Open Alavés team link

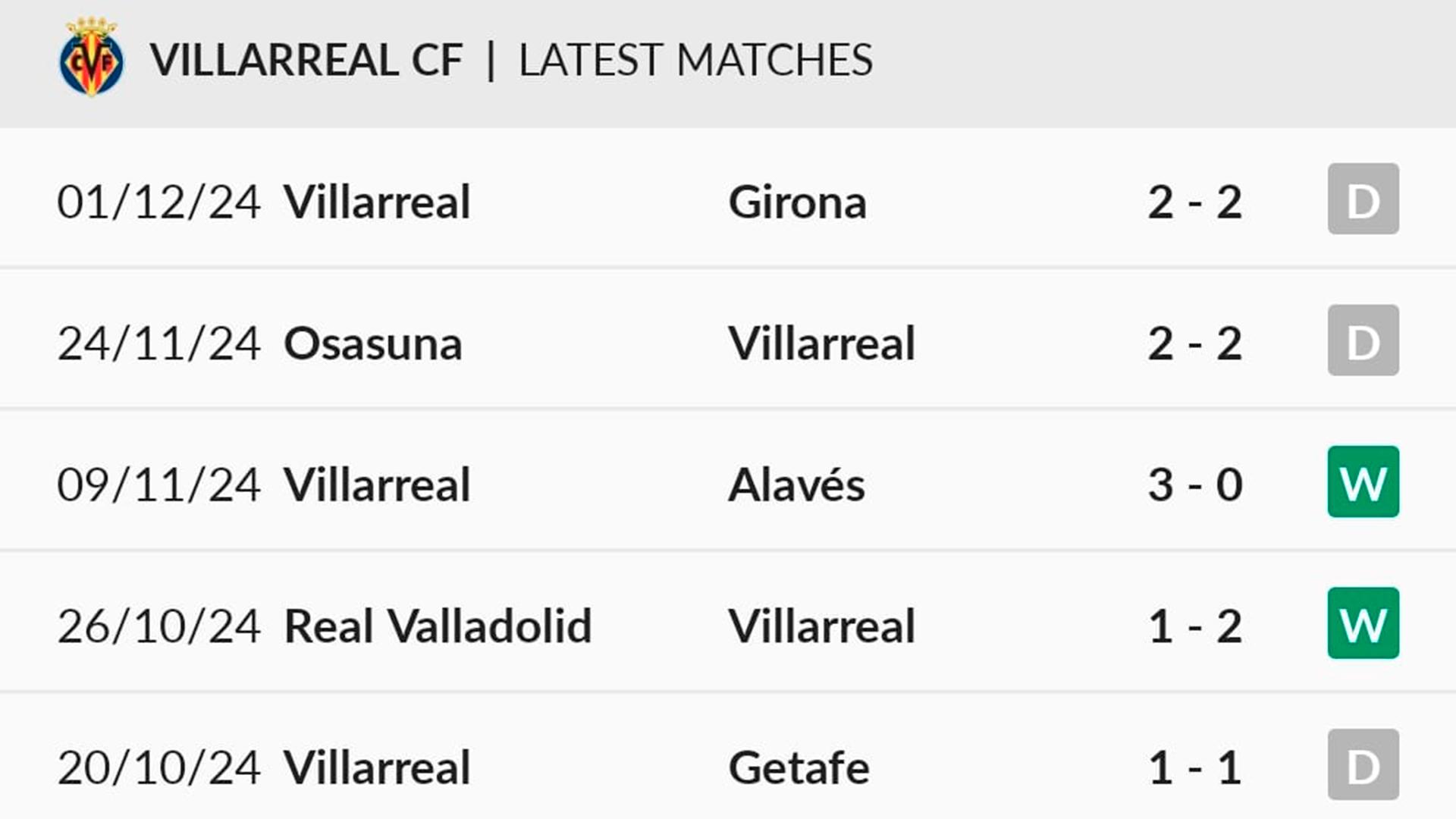tap(796, 485)
